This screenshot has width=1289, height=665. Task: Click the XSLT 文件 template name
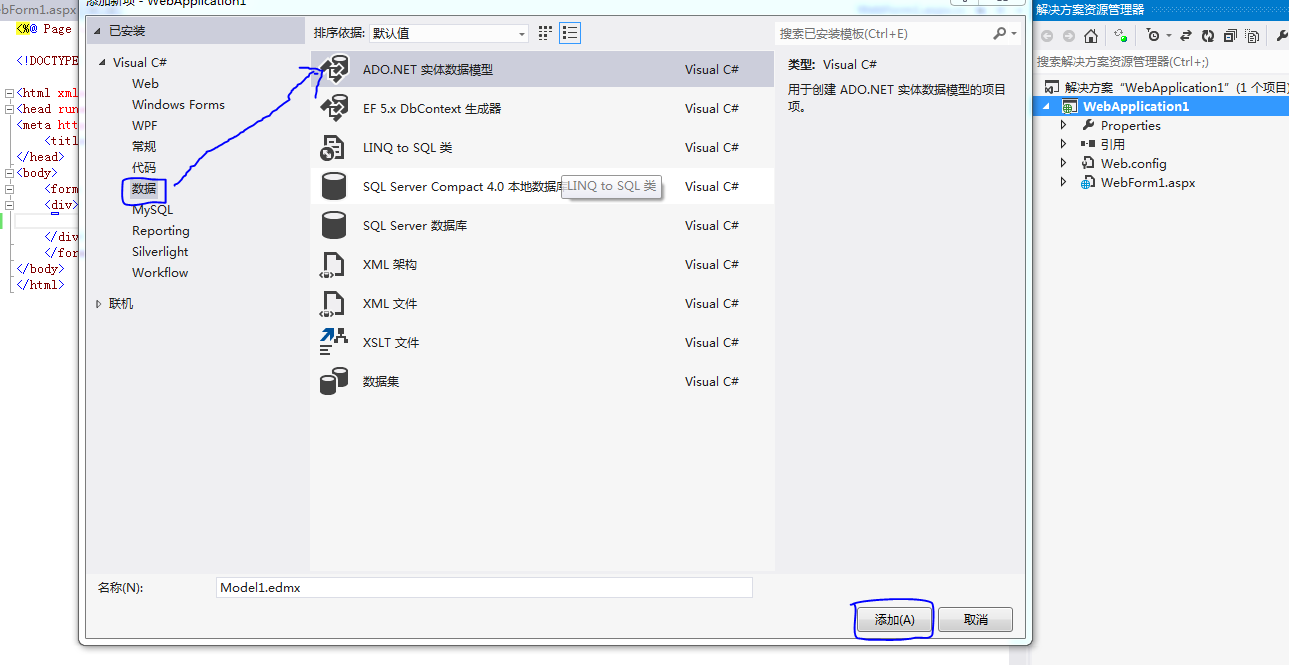[391, 343]
